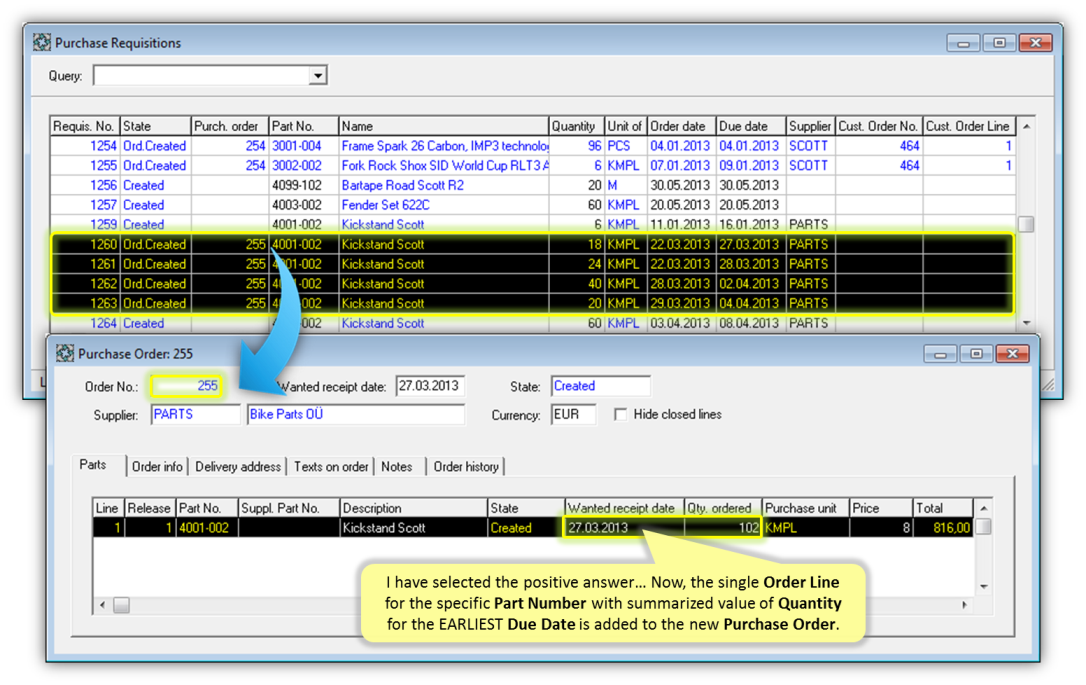Click the Wanted receipt date field

coord(430,386)
